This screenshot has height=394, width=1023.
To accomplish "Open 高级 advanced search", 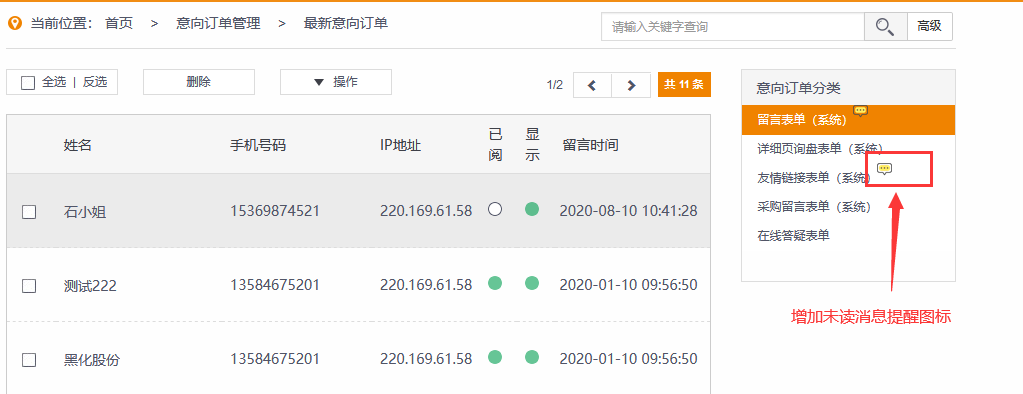I will tap(929, 27).
